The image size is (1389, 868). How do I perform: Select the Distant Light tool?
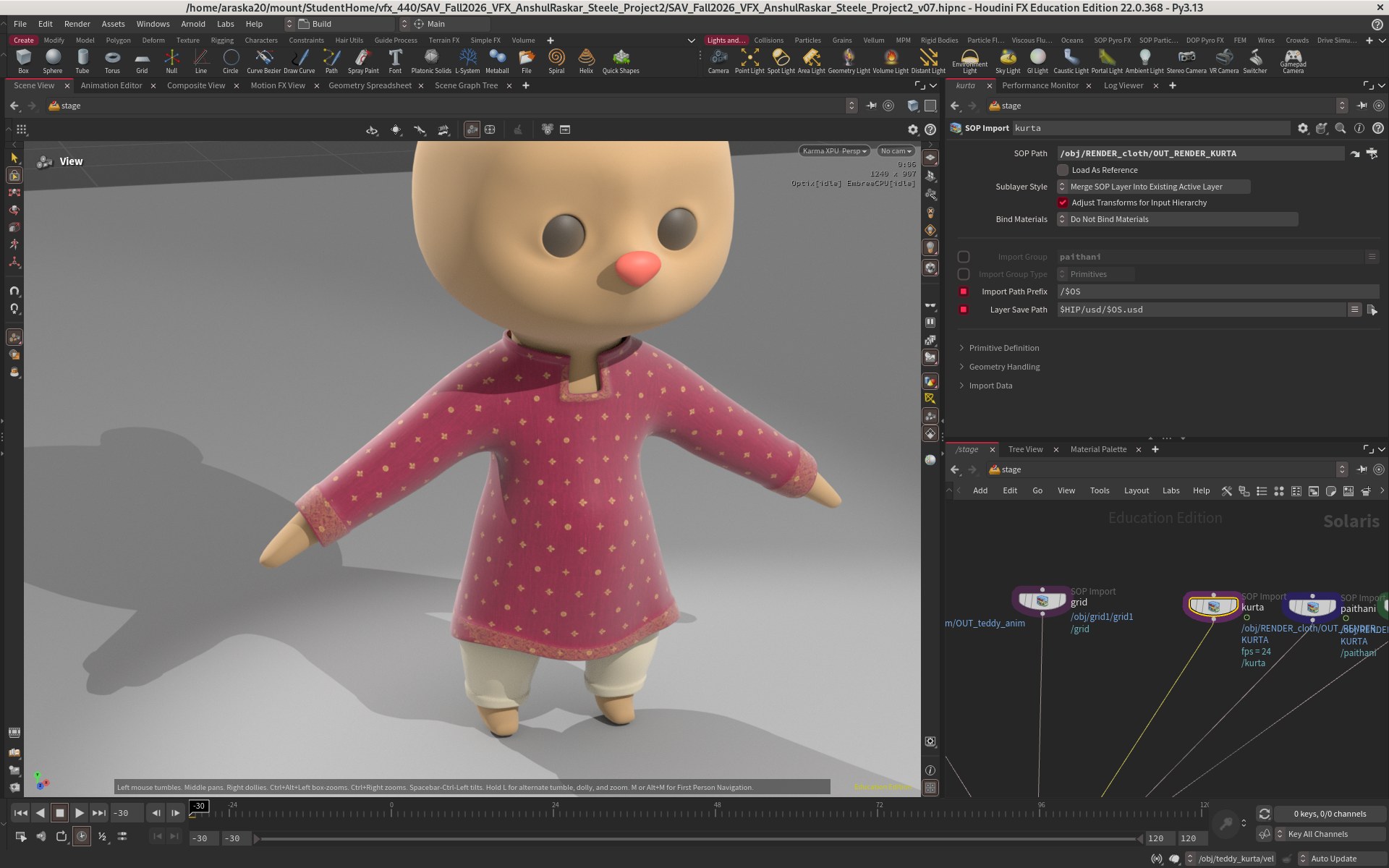pyautogui.click(x=928, y=61)
